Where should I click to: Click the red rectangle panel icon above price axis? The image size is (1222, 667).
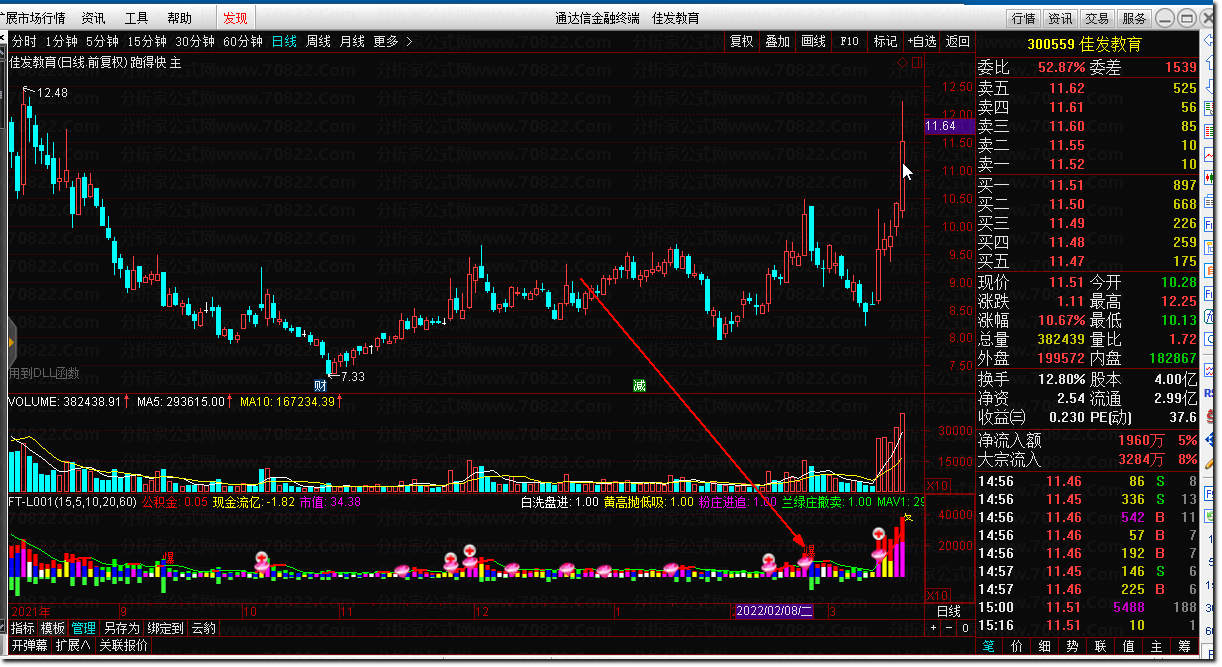point(917,63)
